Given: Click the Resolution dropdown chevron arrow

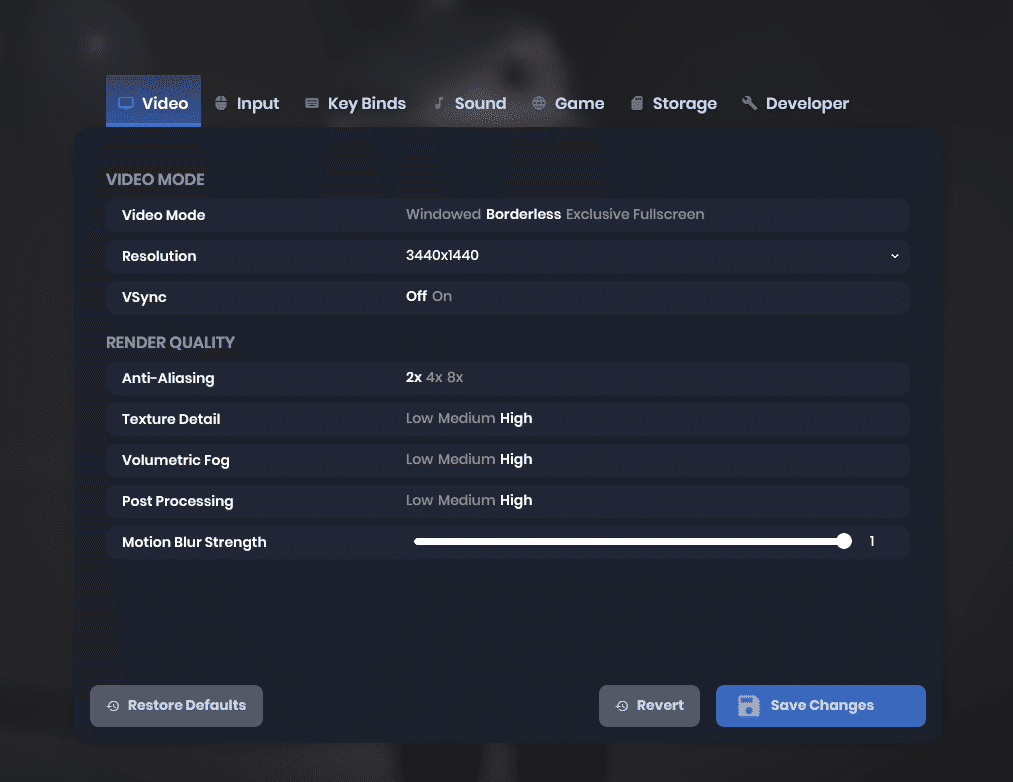Looking at the screenshot, I should click(895, 256).
